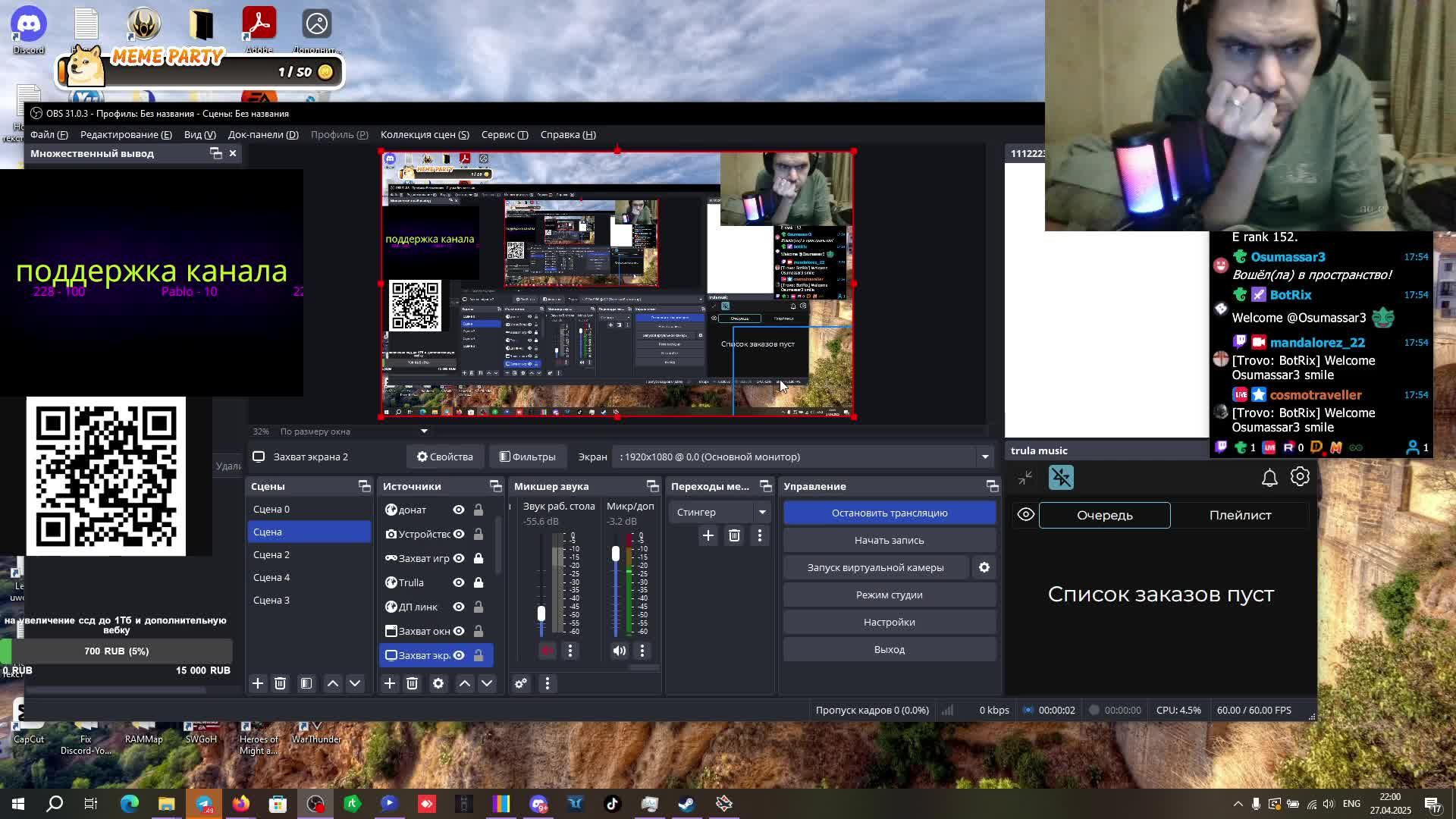Mute the Микр/доп speaker icon
Viewport: 1456px width, 819px height.
coord(620,651)
